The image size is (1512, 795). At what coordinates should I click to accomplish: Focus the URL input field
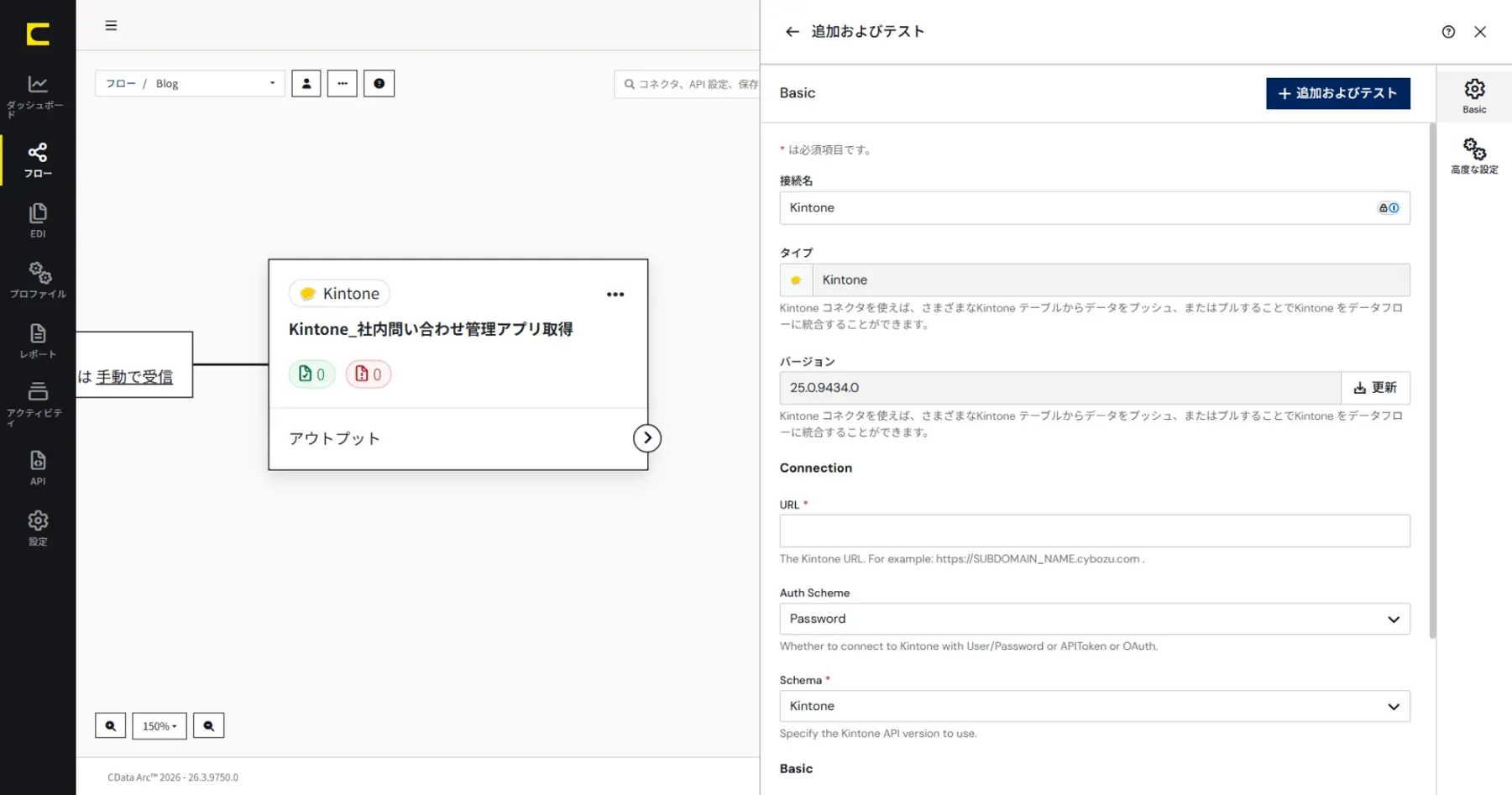1095,531
